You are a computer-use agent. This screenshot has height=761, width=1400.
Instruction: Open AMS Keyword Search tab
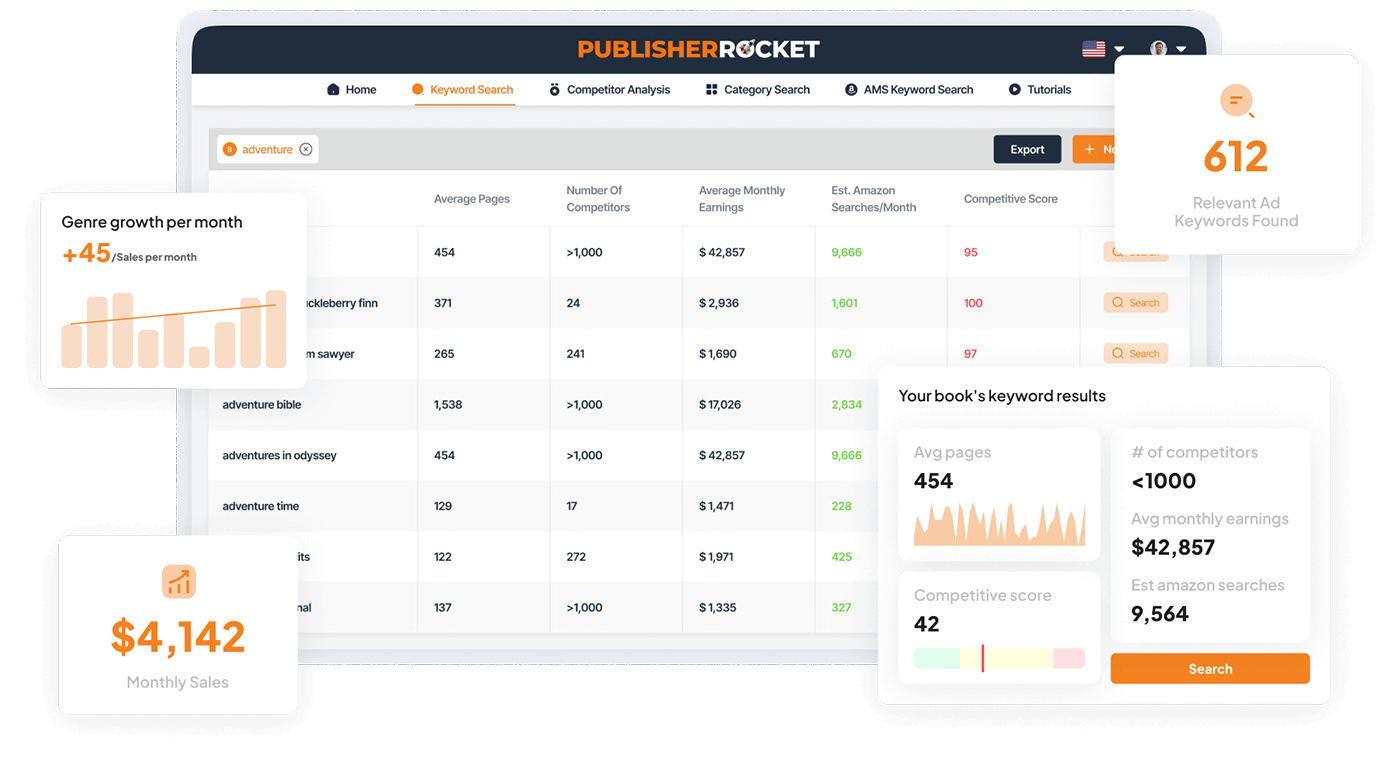click(x=909, y=90)
